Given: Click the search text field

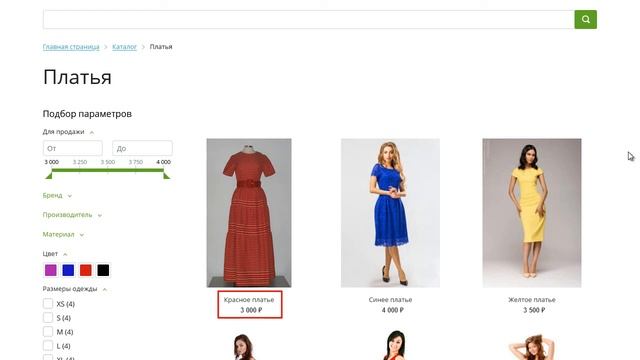Looking at the screenshot, I should (x=309, y=19).
